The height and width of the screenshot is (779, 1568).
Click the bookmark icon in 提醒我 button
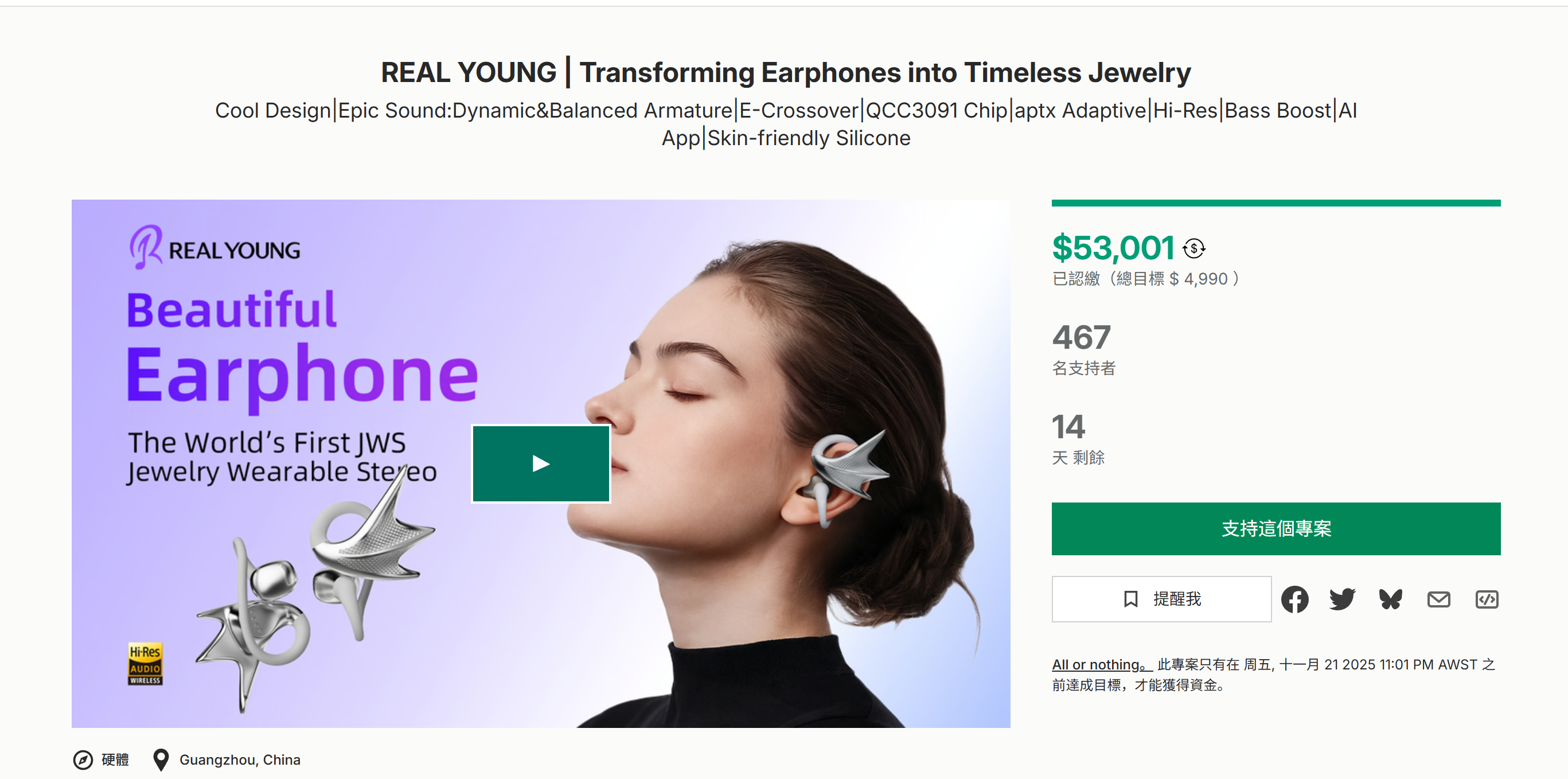1130,599
